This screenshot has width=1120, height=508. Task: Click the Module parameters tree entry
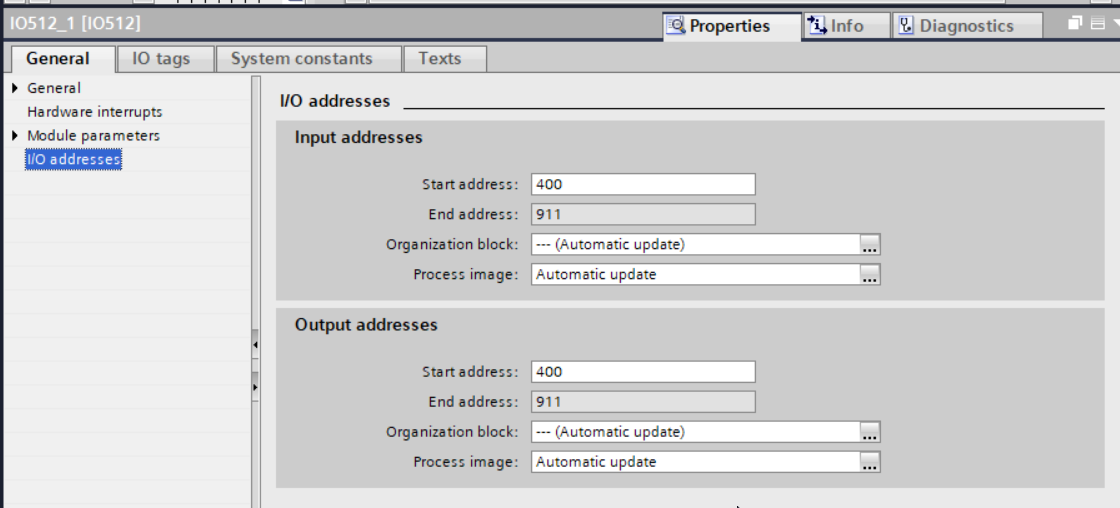coord(94,135)
